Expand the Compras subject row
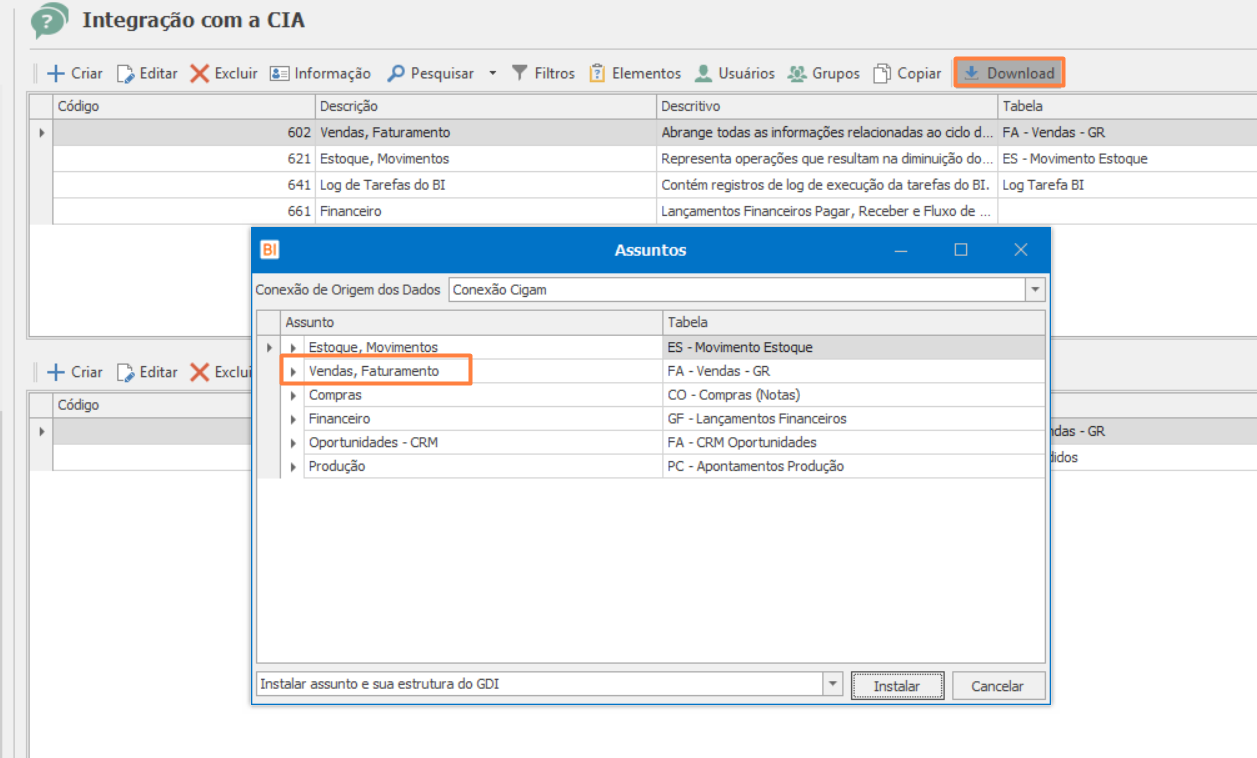Image resolution: width=1257 pixels, height=758 pixels. pyautogui.click(x=293, y=395)
